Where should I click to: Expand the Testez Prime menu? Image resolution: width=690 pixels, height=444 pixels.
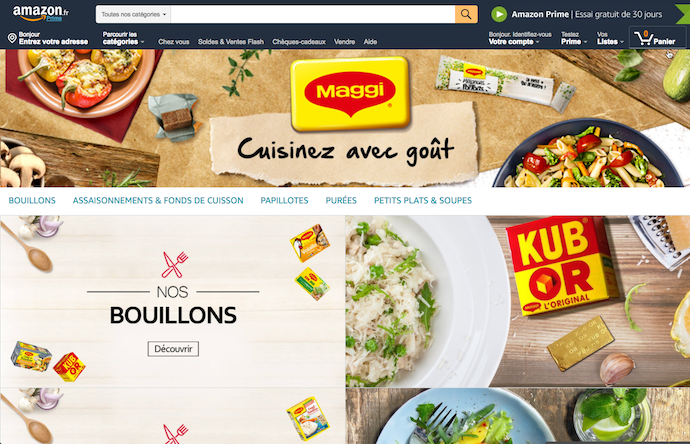pyautogui.click(x=574, y=38)
